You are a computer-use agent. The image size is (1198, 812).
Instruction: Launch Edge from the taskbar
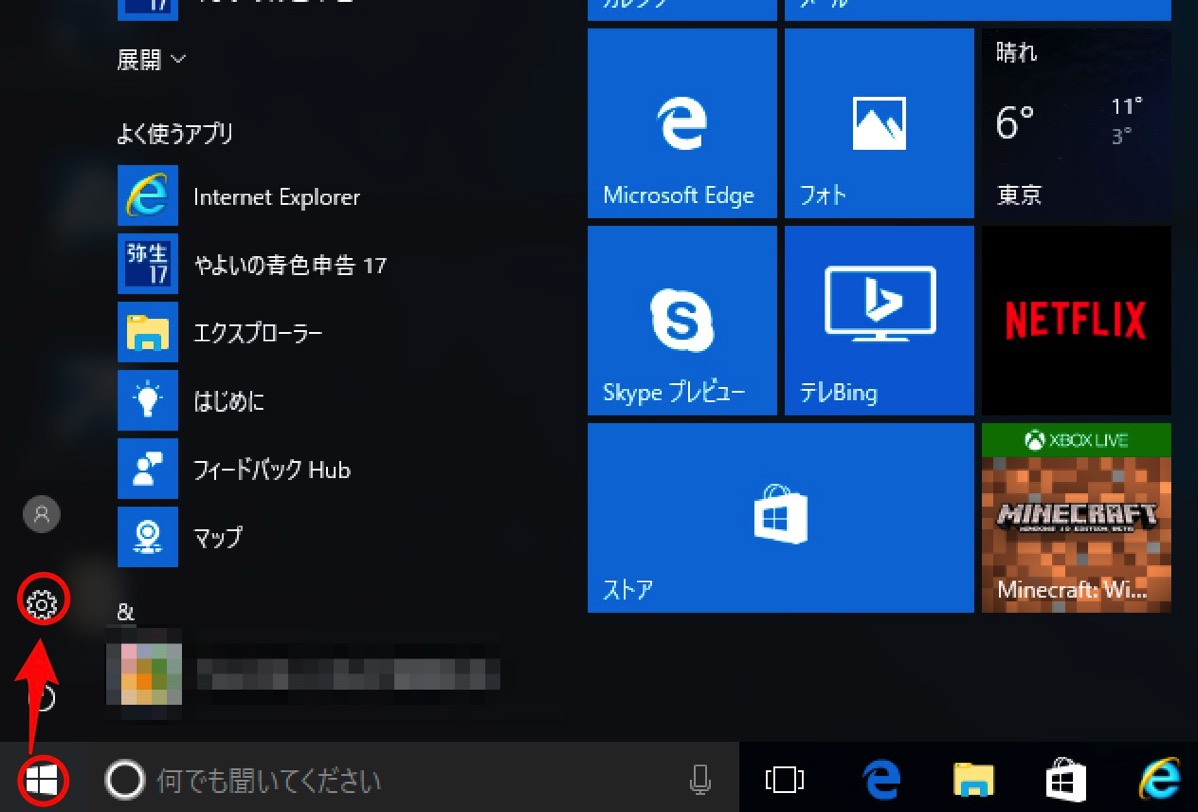click(881, 780)
